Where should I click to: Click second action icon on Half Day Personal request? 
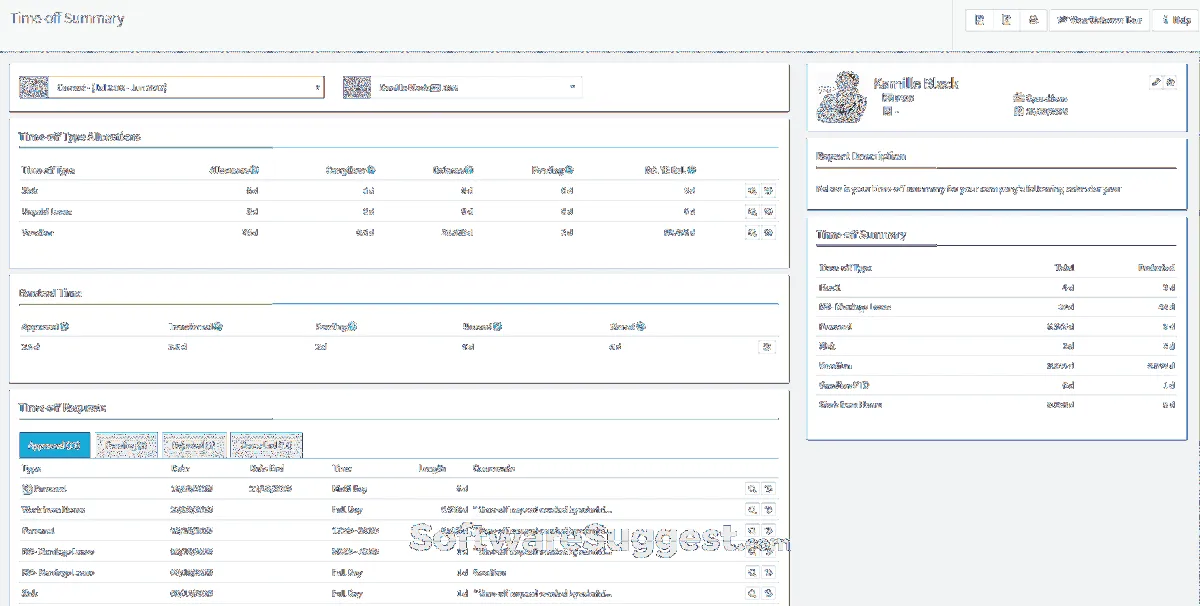pyautogui.click(x=768, y=489)
